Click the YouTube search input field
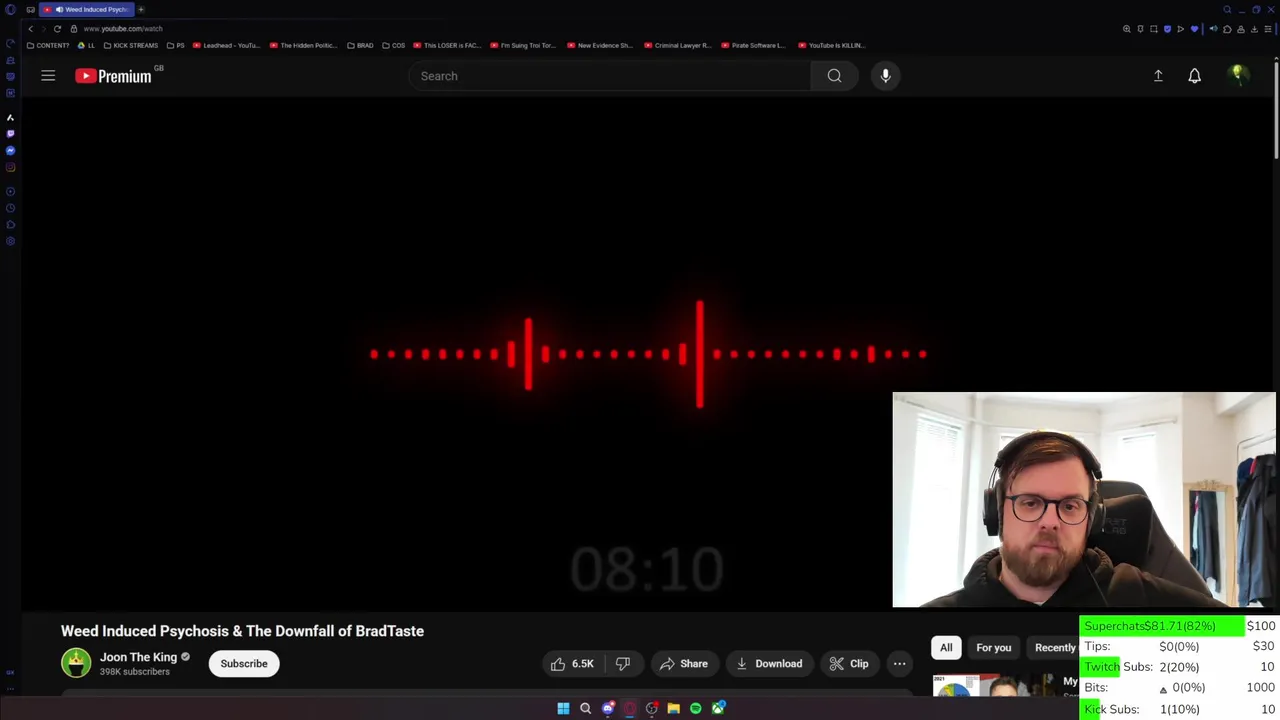This screenshot has height=720, width=1280. [610, 76]
